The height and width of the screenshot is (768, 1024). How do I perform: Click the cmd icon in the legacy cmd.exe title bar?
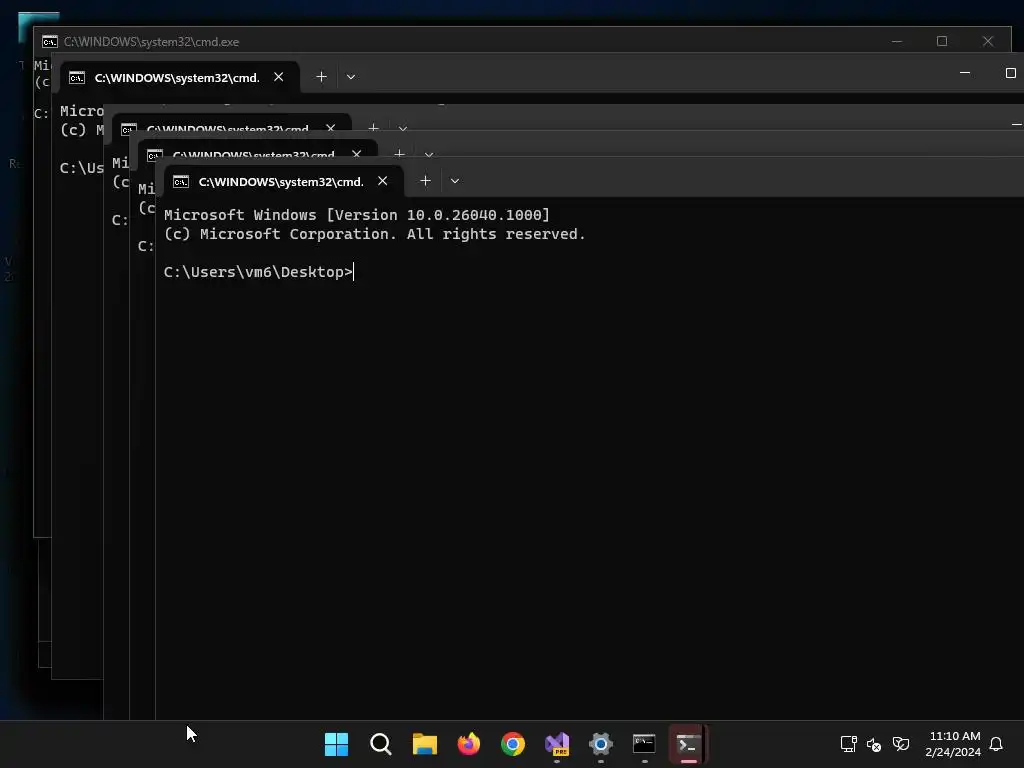point(50,42)
